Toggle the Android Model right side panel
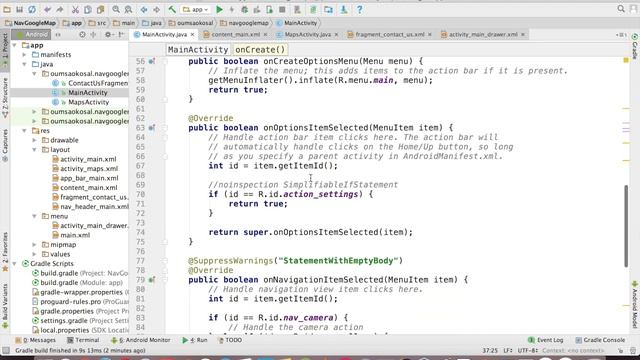 point(635,304)
